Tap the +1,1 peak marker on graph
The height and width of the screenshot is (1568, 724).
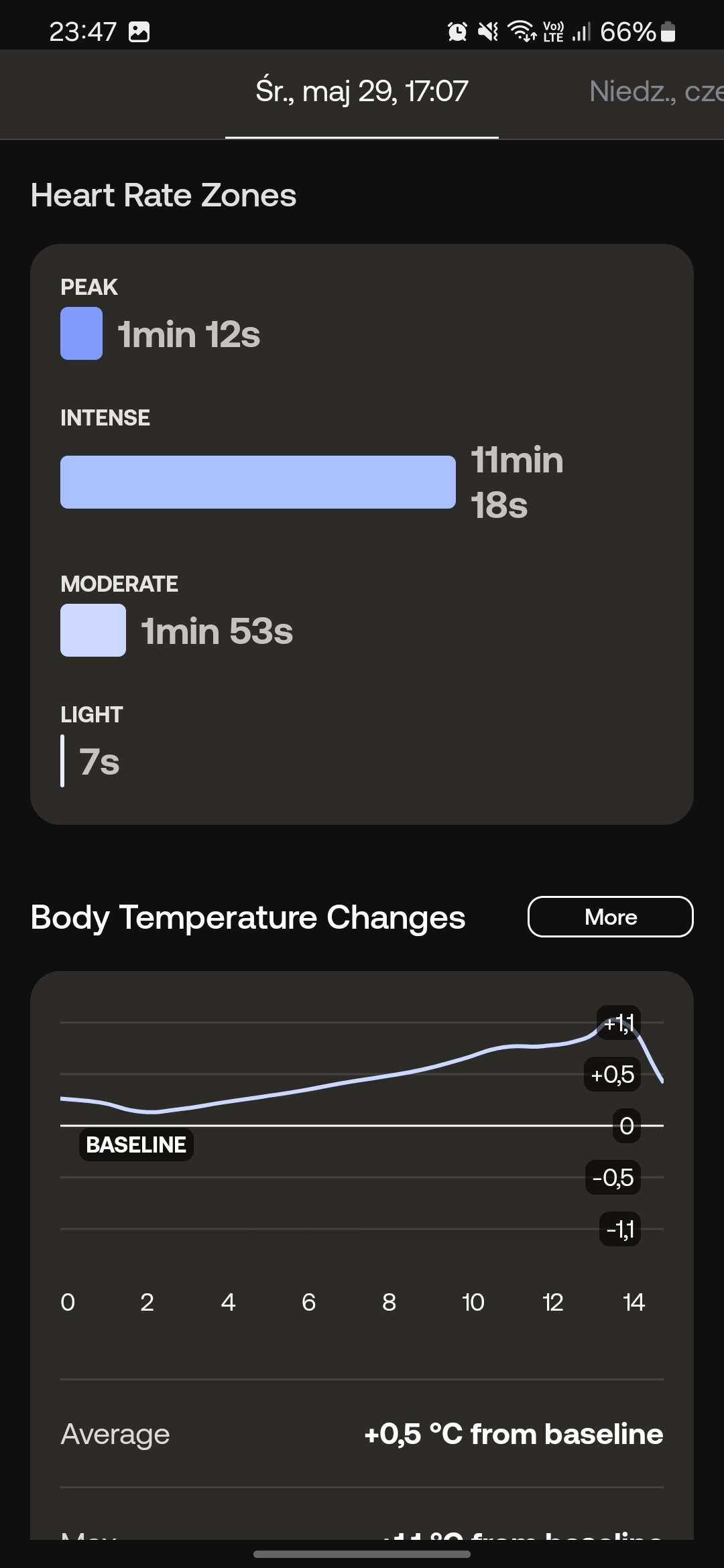[619, 1023]
